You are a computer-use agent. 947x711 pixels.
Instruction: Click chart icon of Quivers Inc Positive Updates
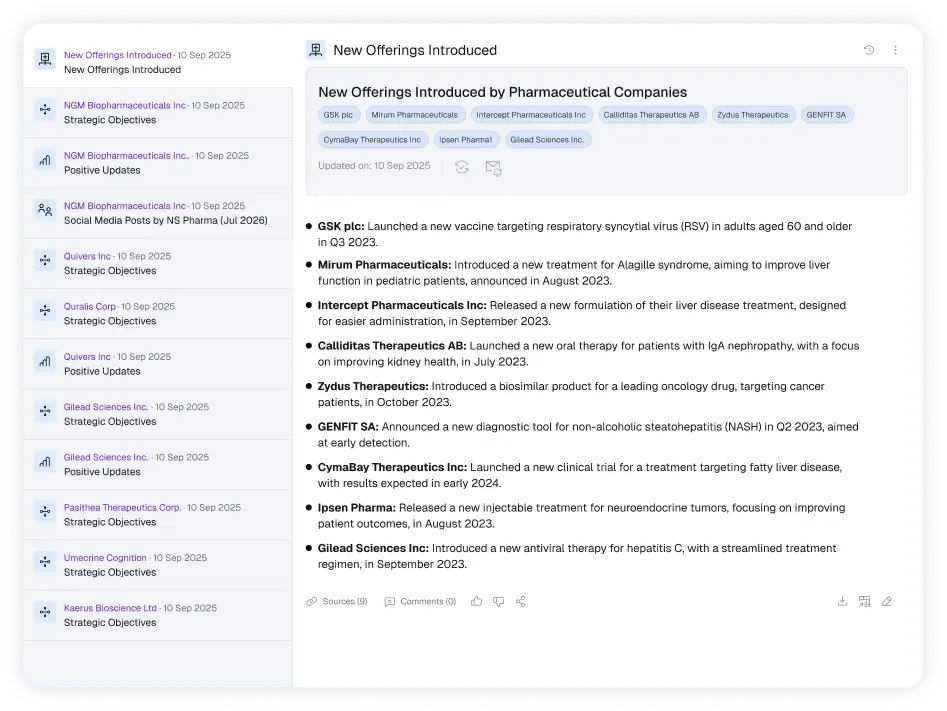pos(45,361)
